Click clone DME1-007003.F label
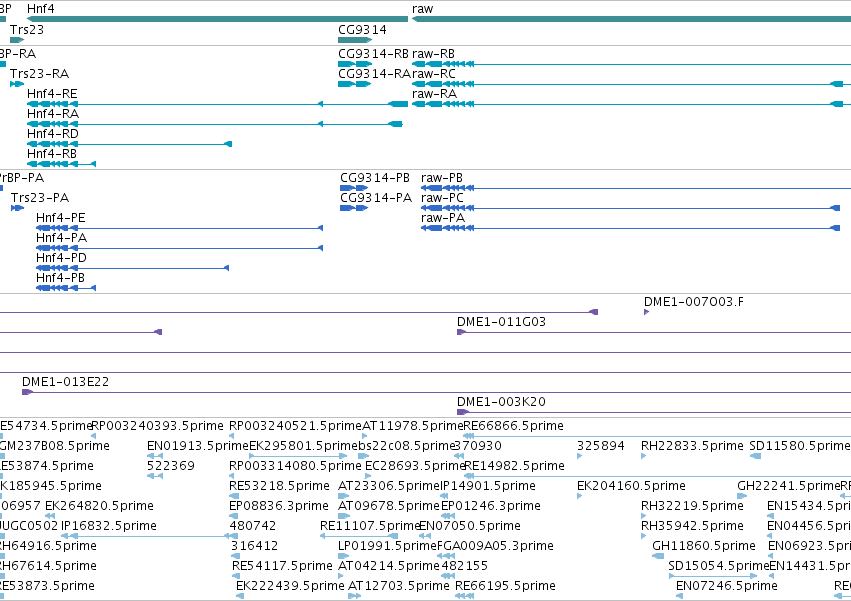Viewport: 851px width, 601px height. tap(694, 302)
